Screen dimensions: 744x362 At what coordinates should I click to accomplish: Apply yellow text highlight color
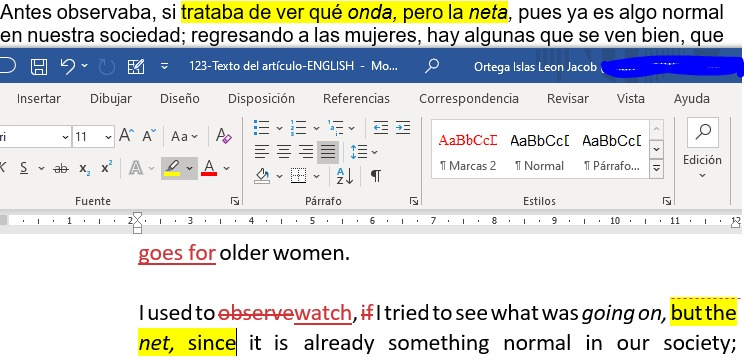171,168
